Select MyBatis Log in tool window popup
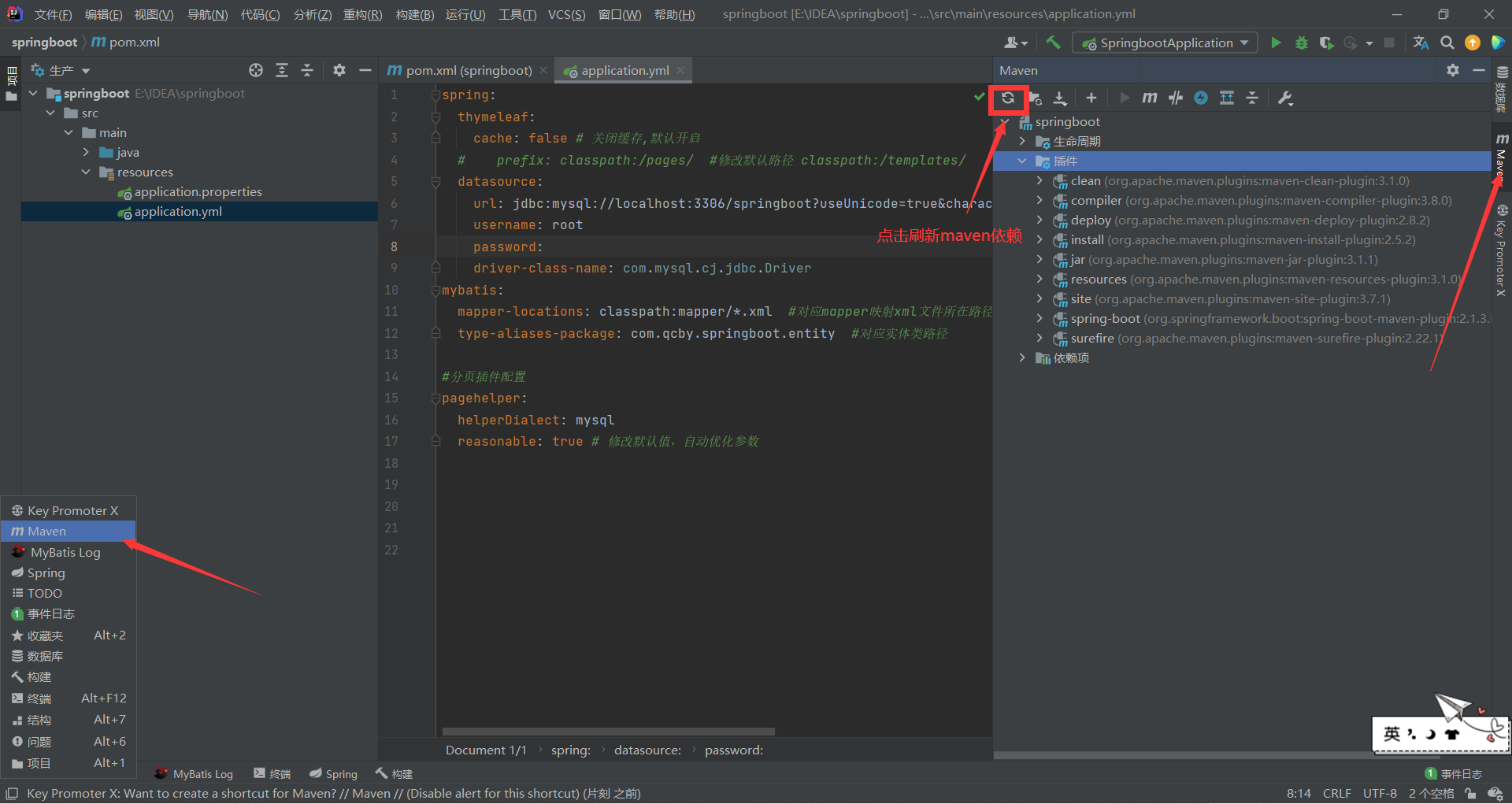This screenshot has height=804, width=1512. pyautogui.click(x=69, y=552)
